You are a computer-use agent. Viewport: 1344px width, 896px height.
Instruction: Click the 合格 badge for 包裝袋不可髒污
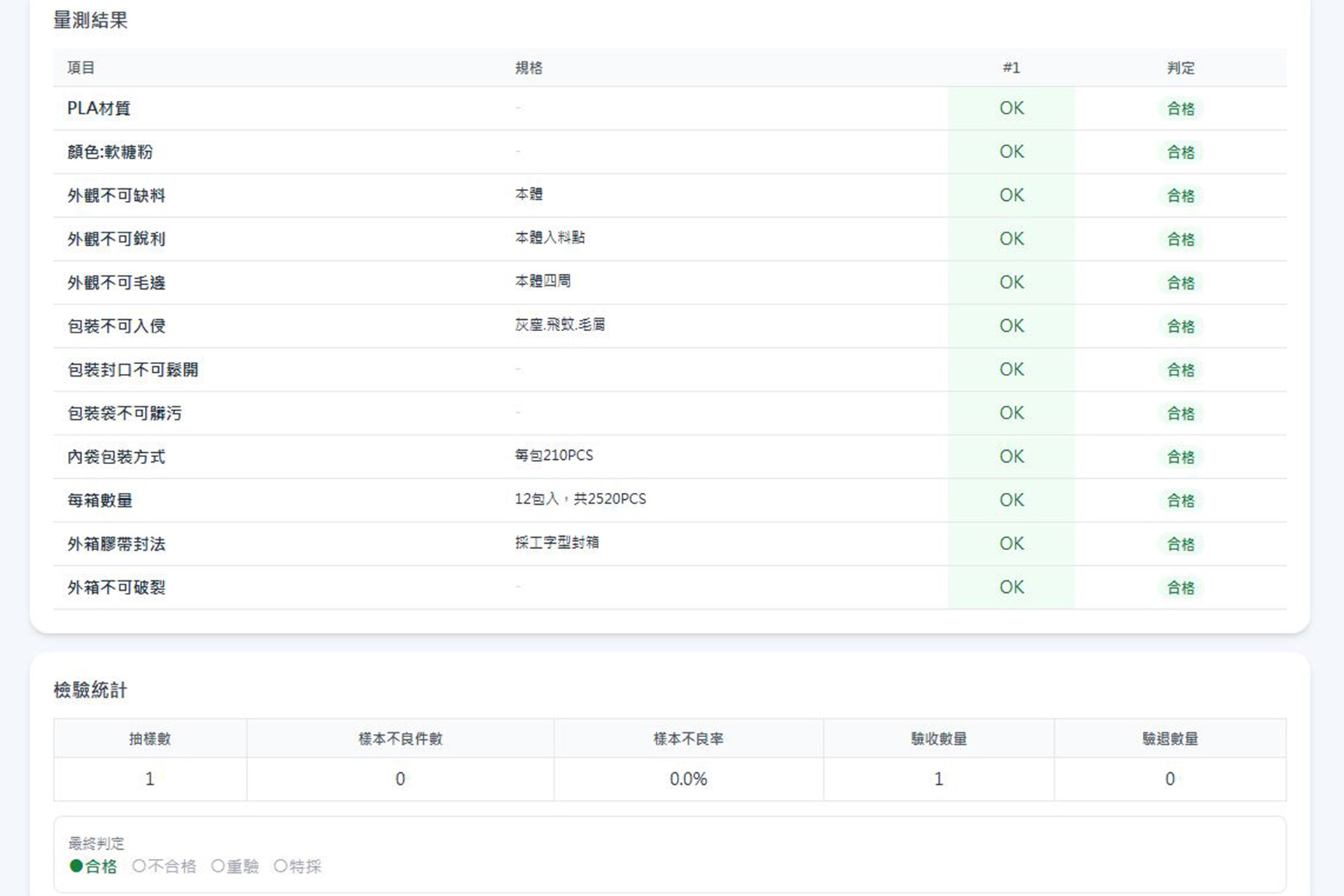point(1181,414)
